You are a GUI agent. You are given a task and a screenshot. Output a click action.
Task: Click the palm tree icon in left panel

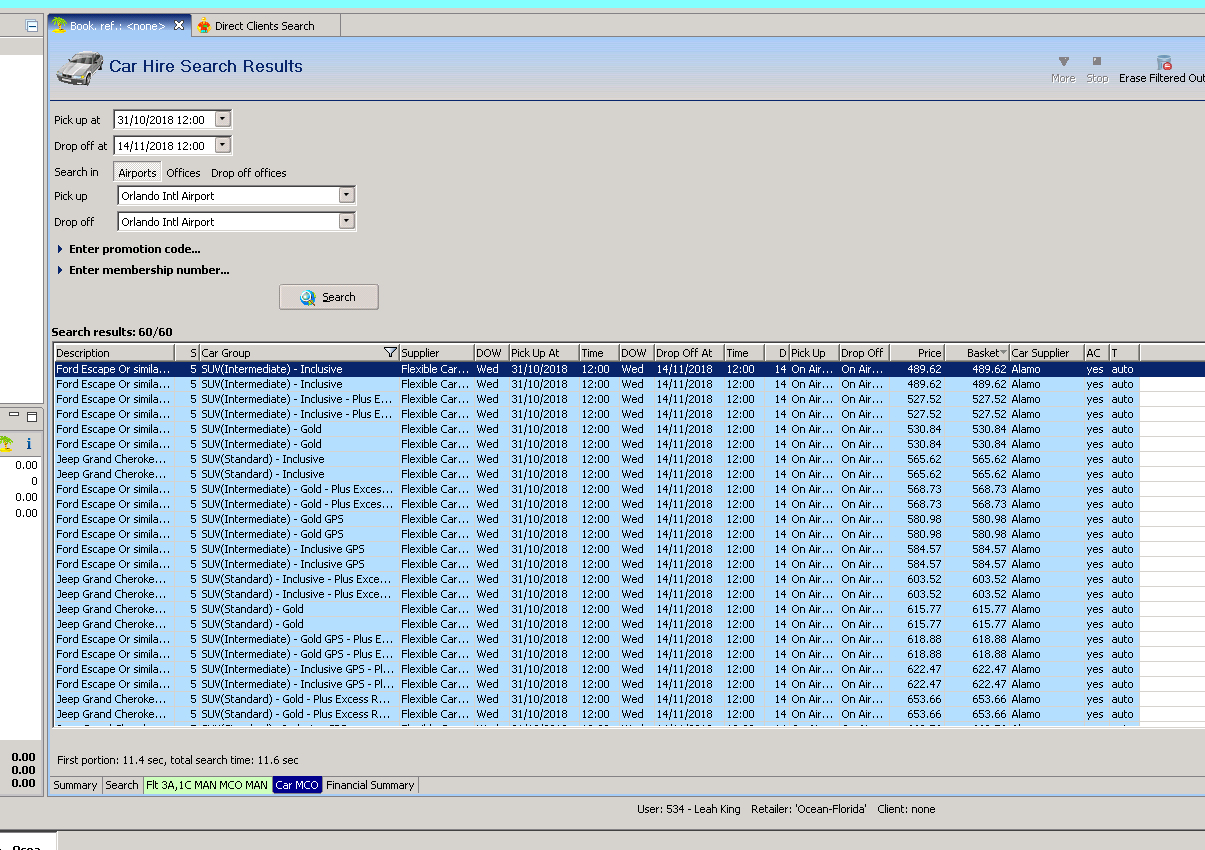(5, 443)
